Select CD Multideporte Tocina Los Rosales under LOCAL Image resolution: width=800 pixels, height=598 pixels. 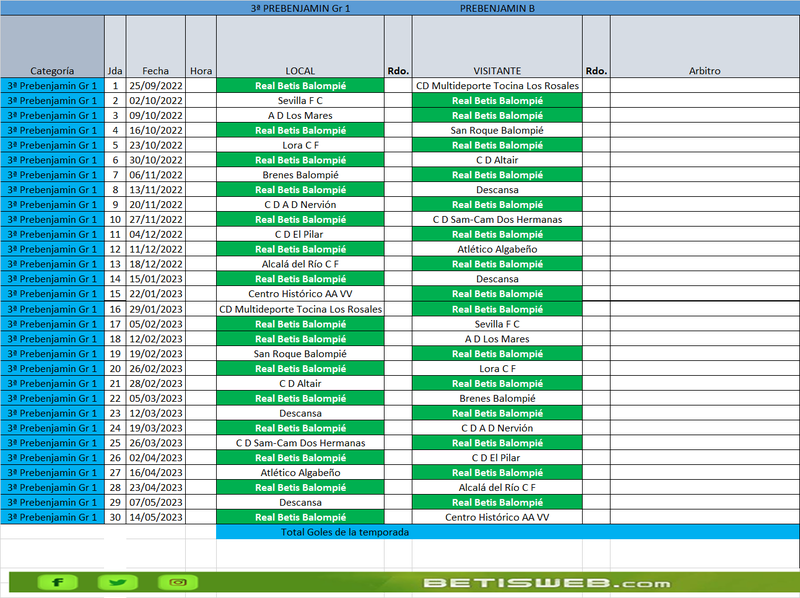[301, 309]
